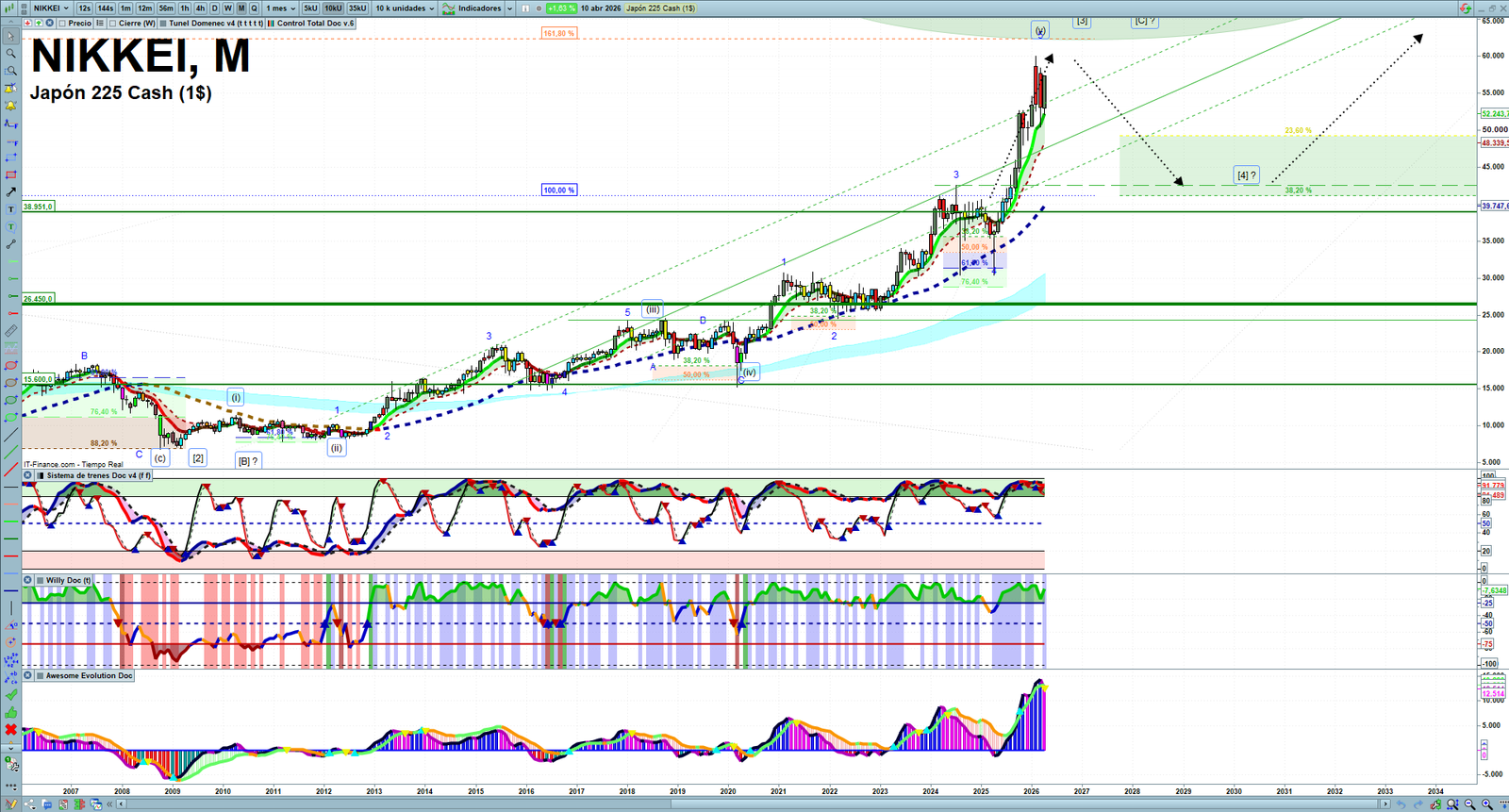
Task: Open the Precio list settings icon
Action: (100, 24)
